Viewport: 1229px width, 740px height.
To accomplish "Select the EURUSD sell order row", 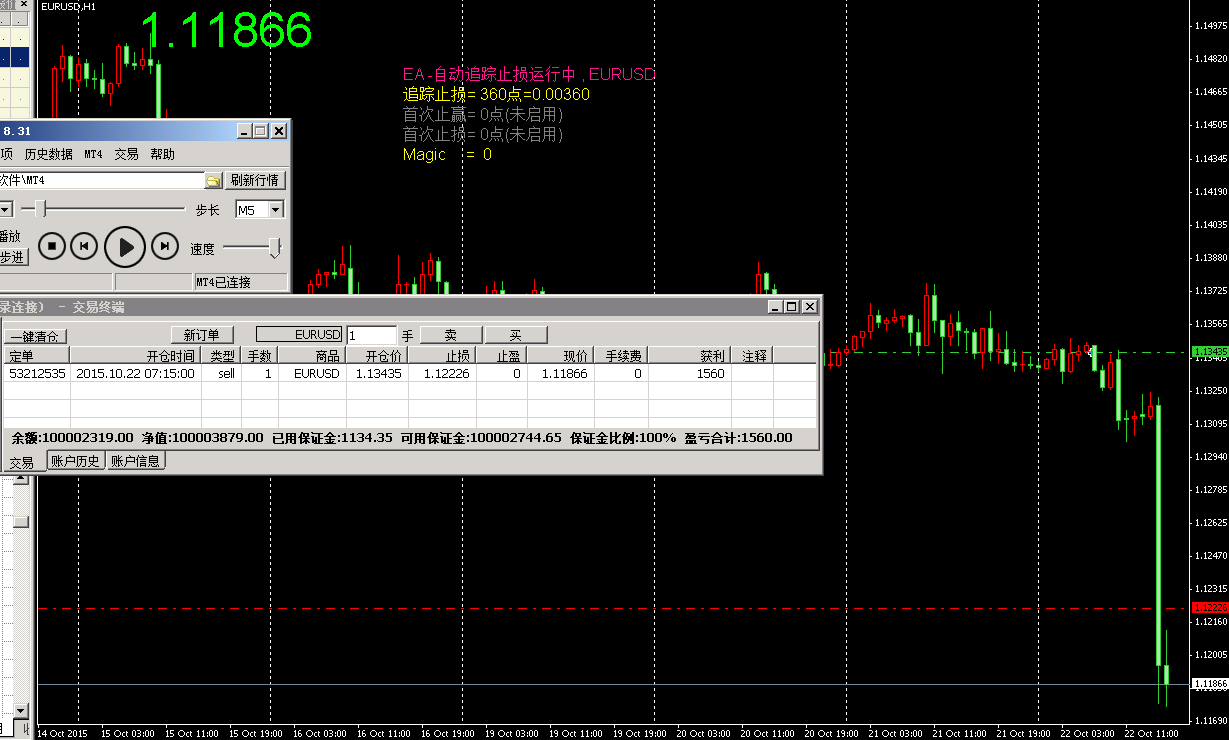I will coord(300,373).
